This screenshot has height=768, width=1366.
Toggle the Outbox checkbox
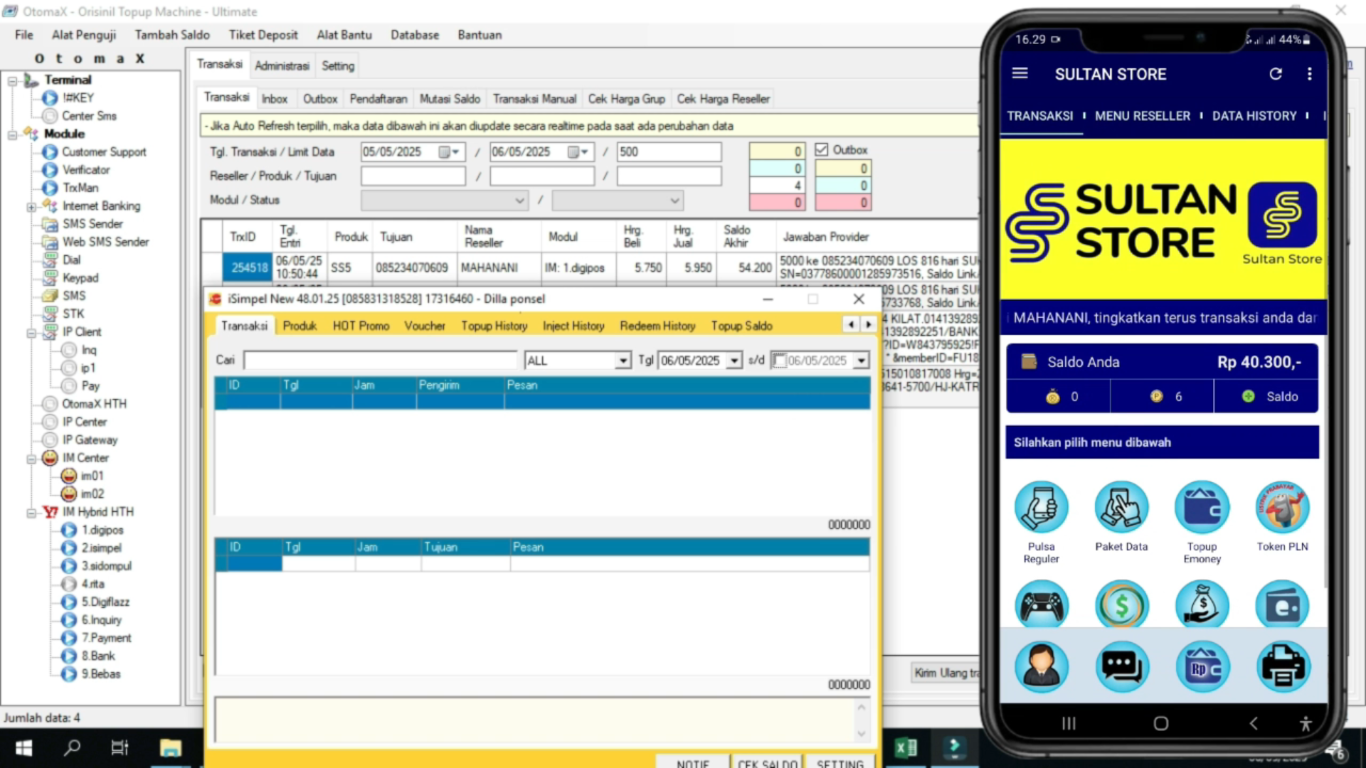822,150
